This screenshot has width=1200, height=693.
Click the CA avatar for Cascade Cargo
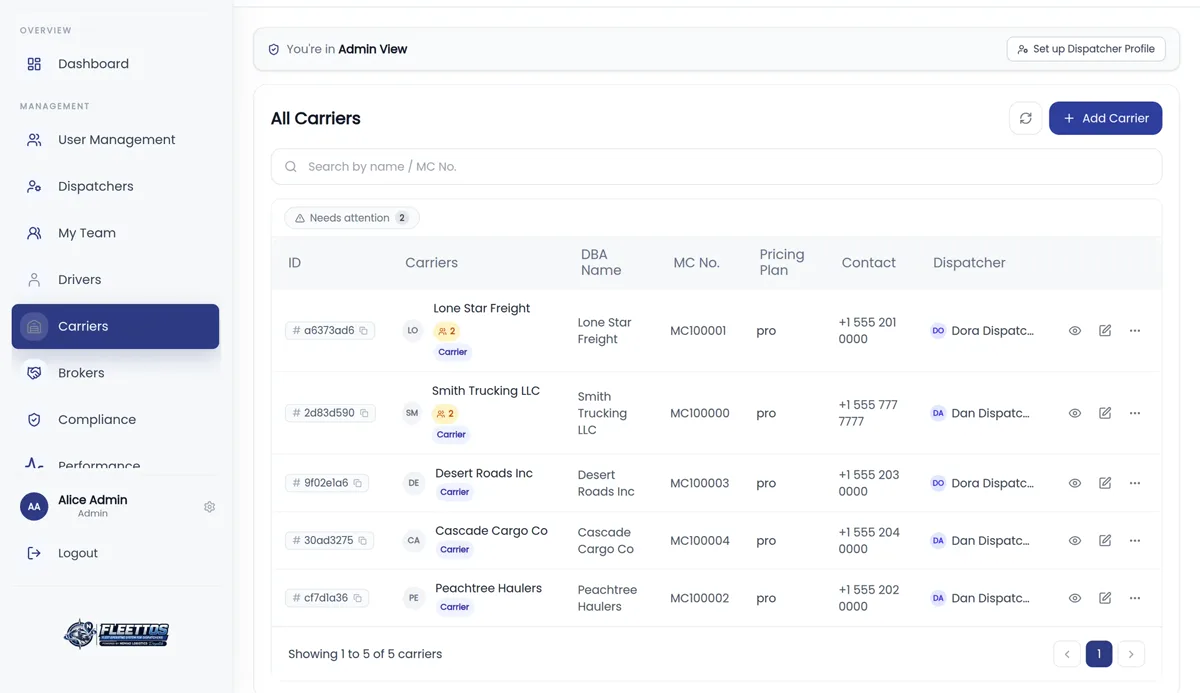413,540
